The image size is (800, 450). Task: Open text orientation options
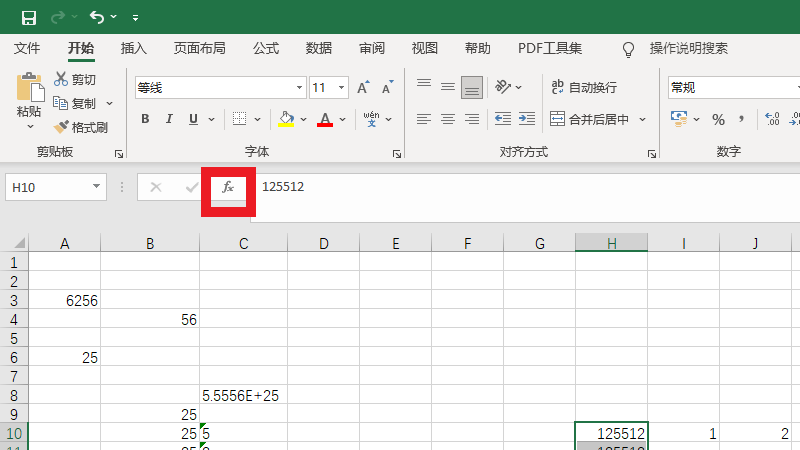pyautogui.click(x=508, y=87)
